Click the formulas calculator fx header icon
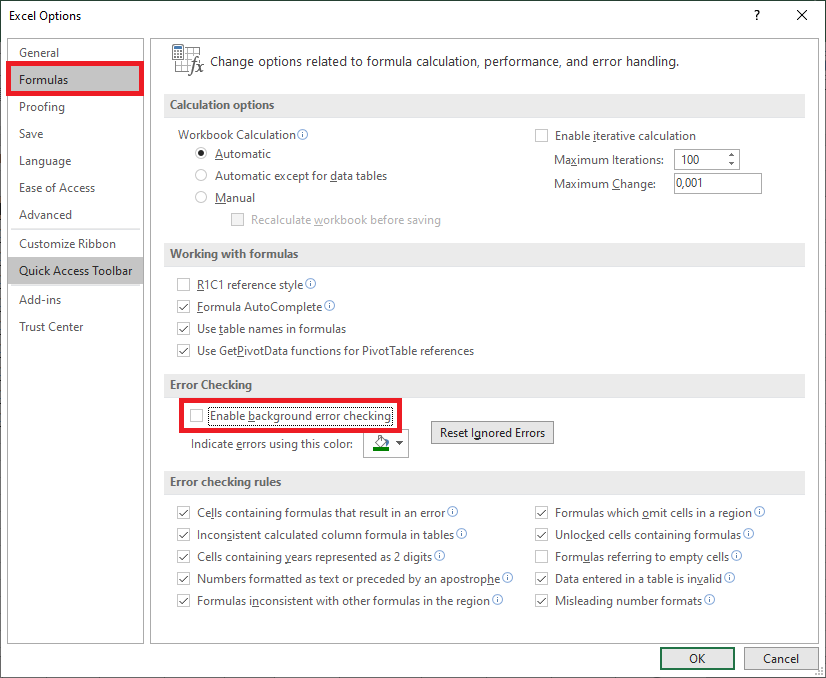Screen dimensions: 826x678 coord(188,60)
